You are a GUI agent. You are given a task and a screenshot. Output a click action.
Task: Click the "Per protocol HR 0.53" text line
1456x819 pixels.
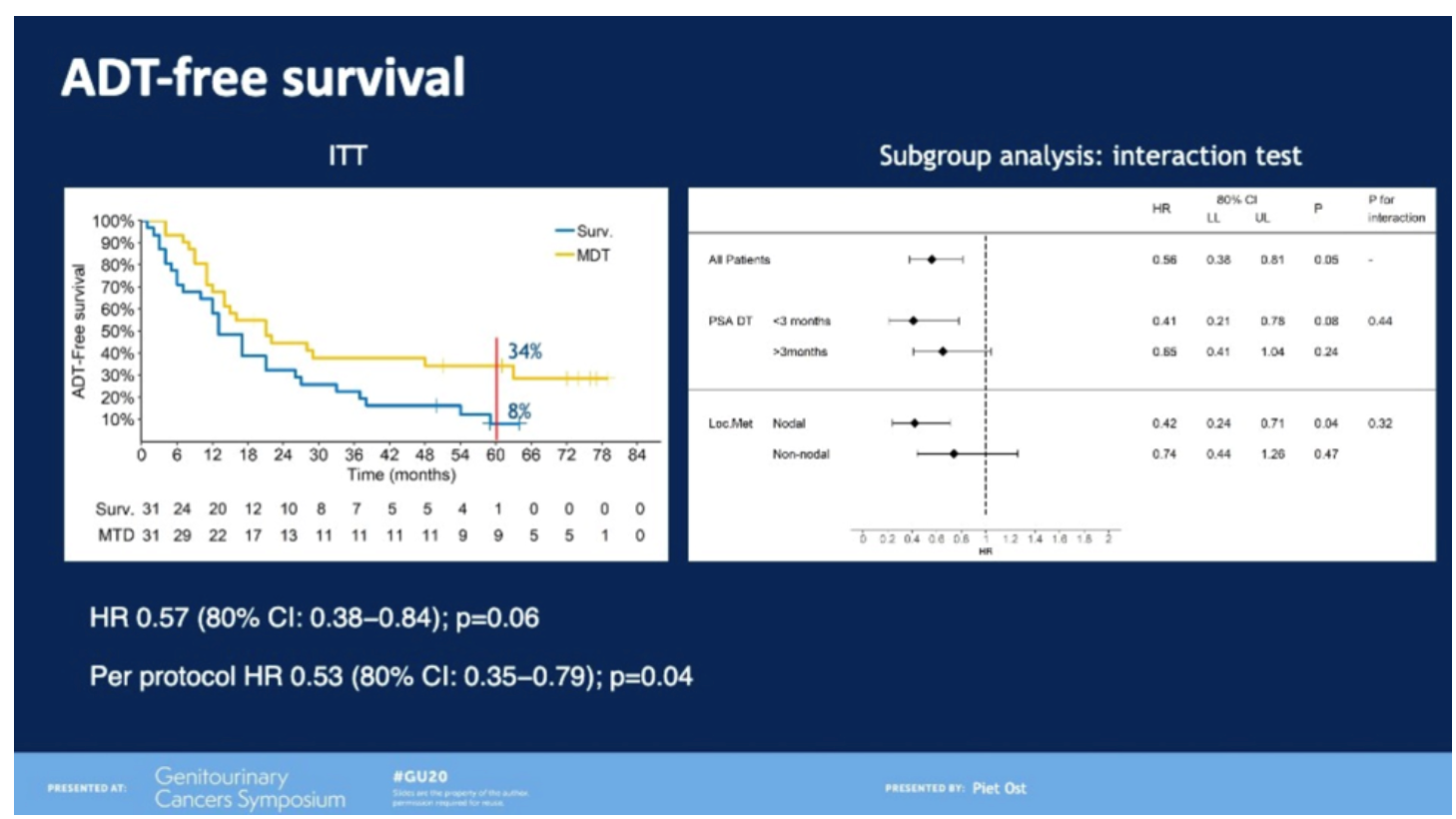(390, 677)
